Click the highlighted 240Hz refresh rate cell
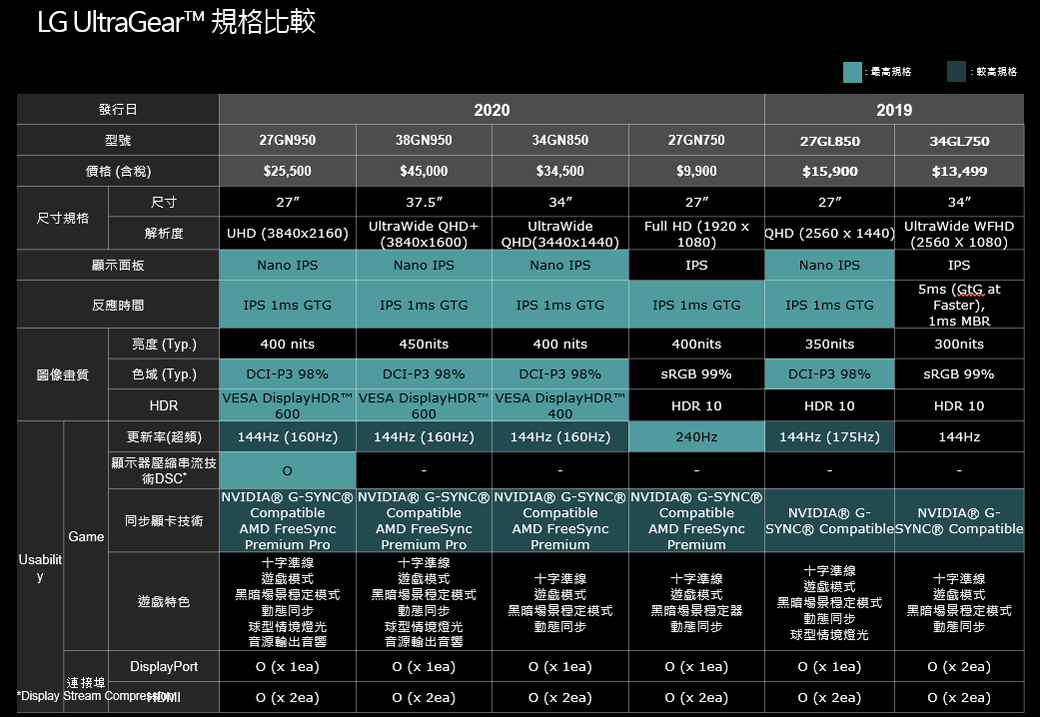Screen dimensions: 1040x717 pyautogui.click(x=696, y=437)
